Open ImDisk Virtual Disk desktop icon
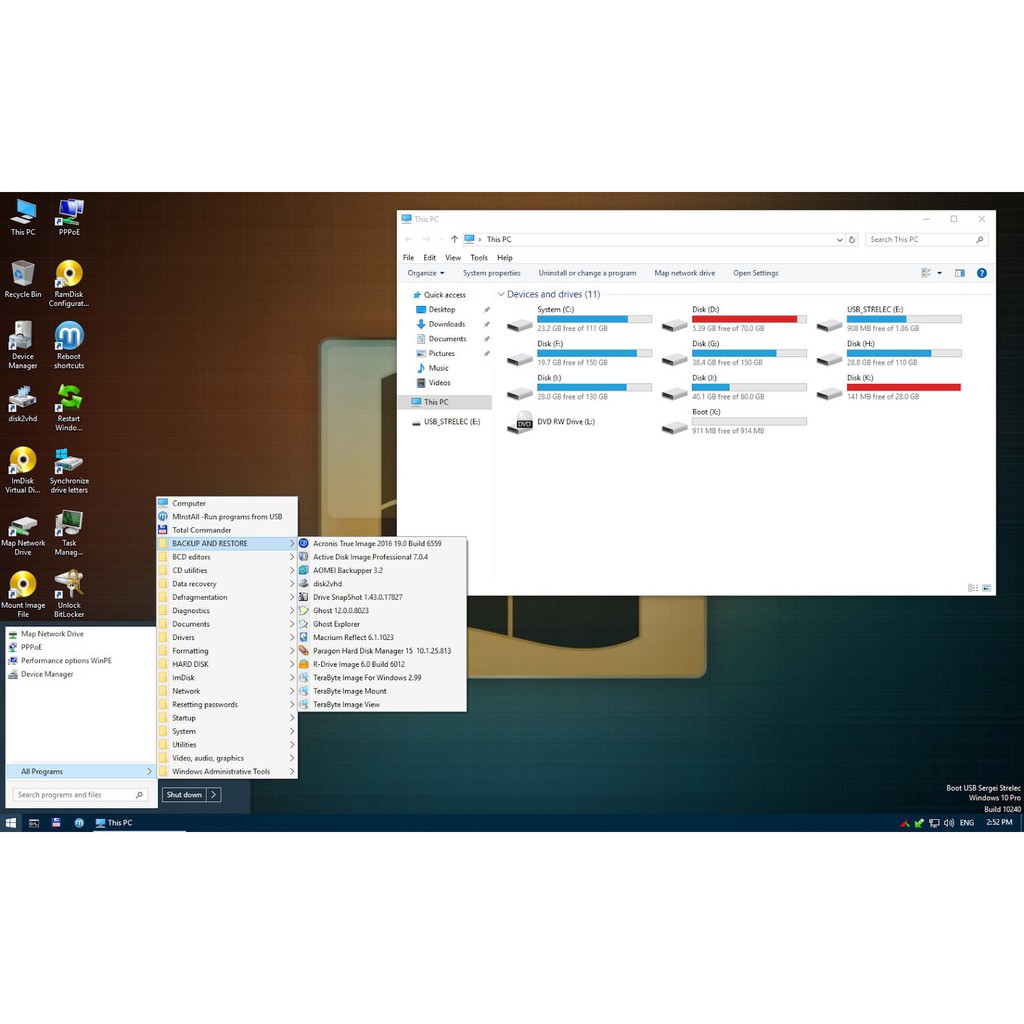 [x=23, y=464]
